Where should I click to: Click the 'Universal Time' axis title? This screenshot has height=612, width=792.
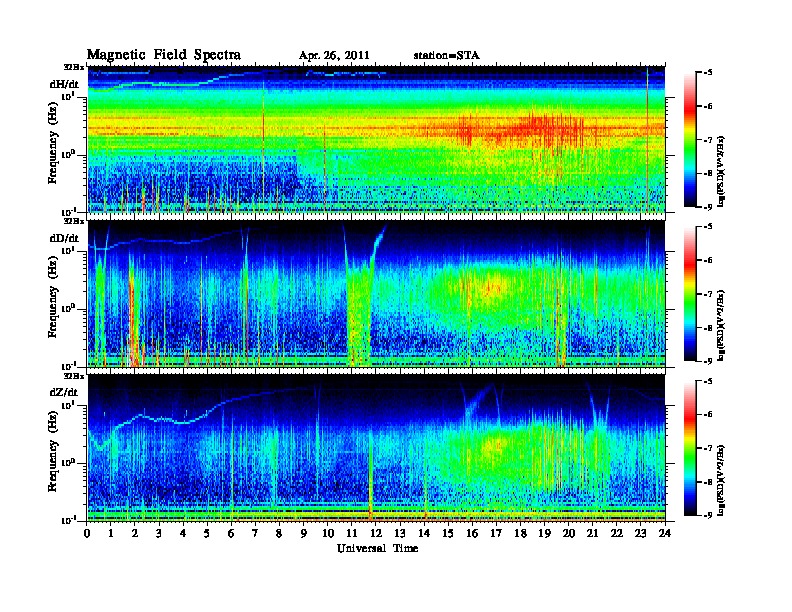coord(378,548)
